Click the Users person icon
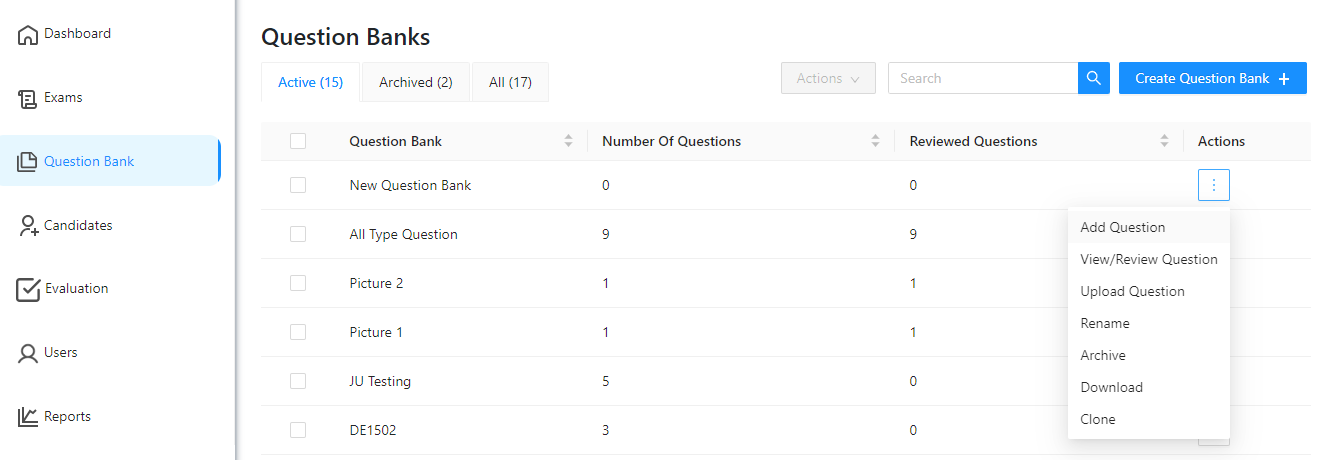 click(x=28, y=353)
